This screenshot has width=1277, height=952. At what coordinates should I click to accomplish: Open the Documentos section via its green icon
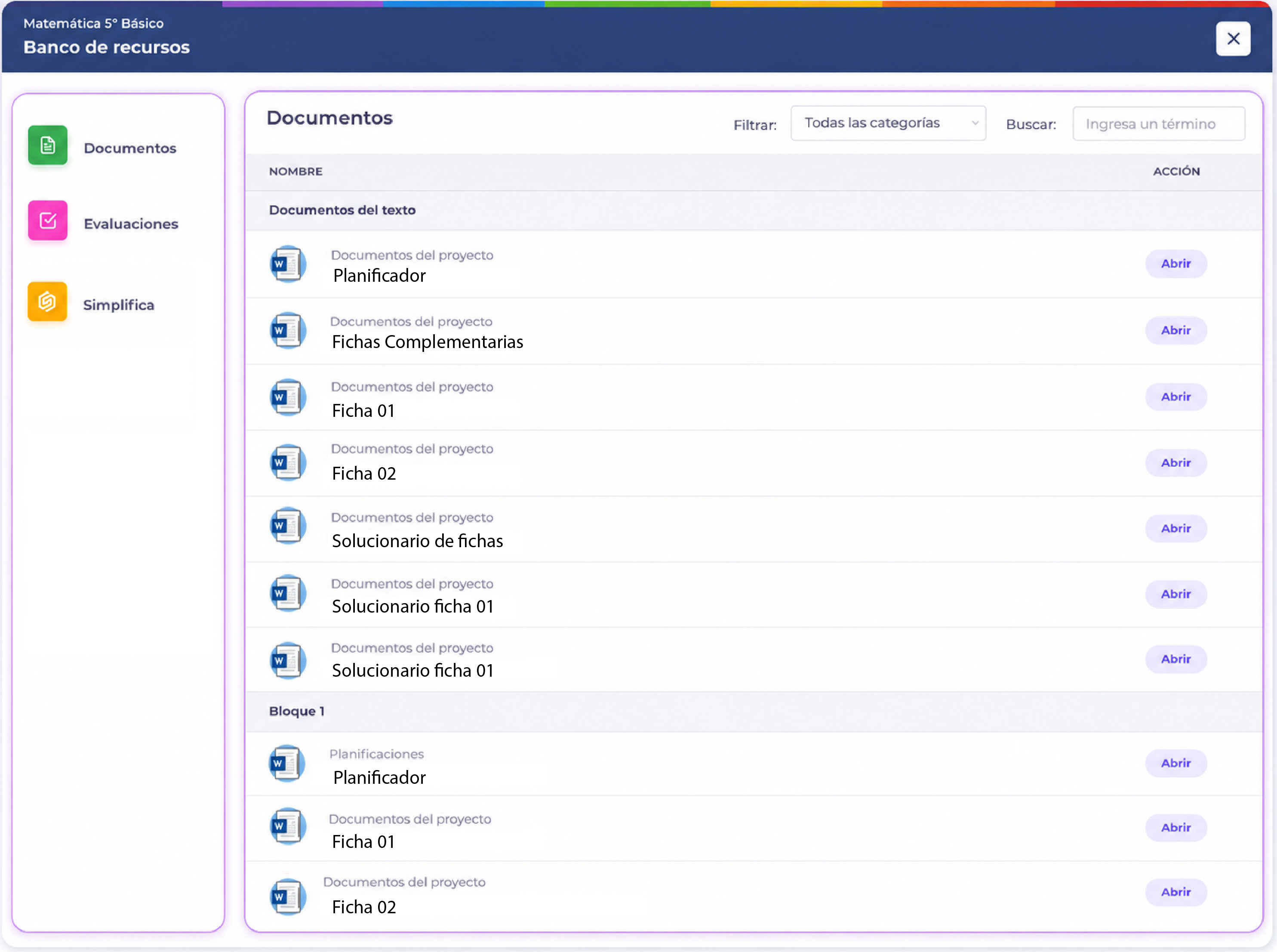[x=47, y=145]
